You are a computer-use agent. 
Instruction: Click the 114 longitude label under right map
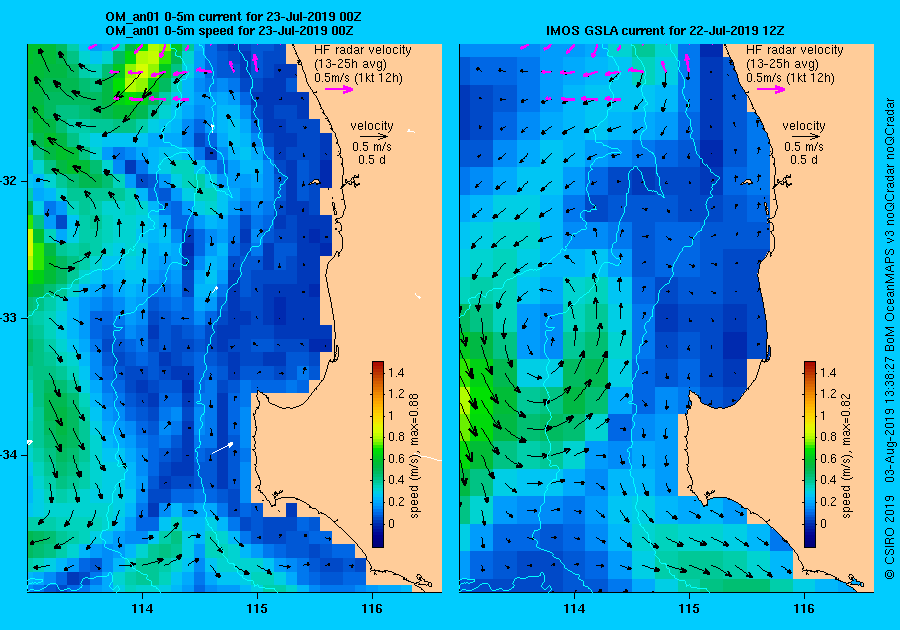pyautogui.click(x=575, y=609)
